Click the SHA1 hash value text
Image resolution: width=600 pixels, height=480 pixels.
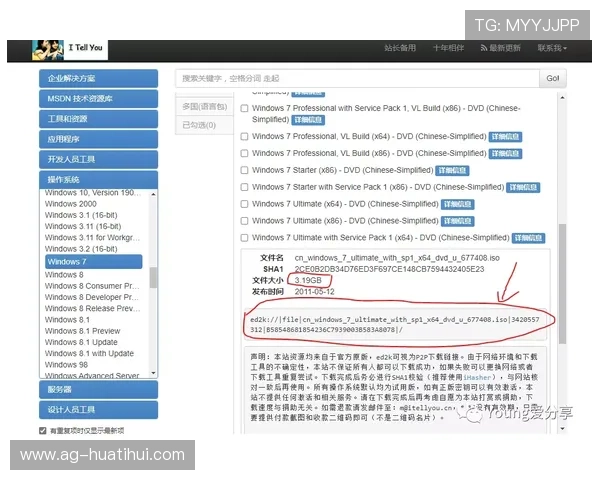389,269
